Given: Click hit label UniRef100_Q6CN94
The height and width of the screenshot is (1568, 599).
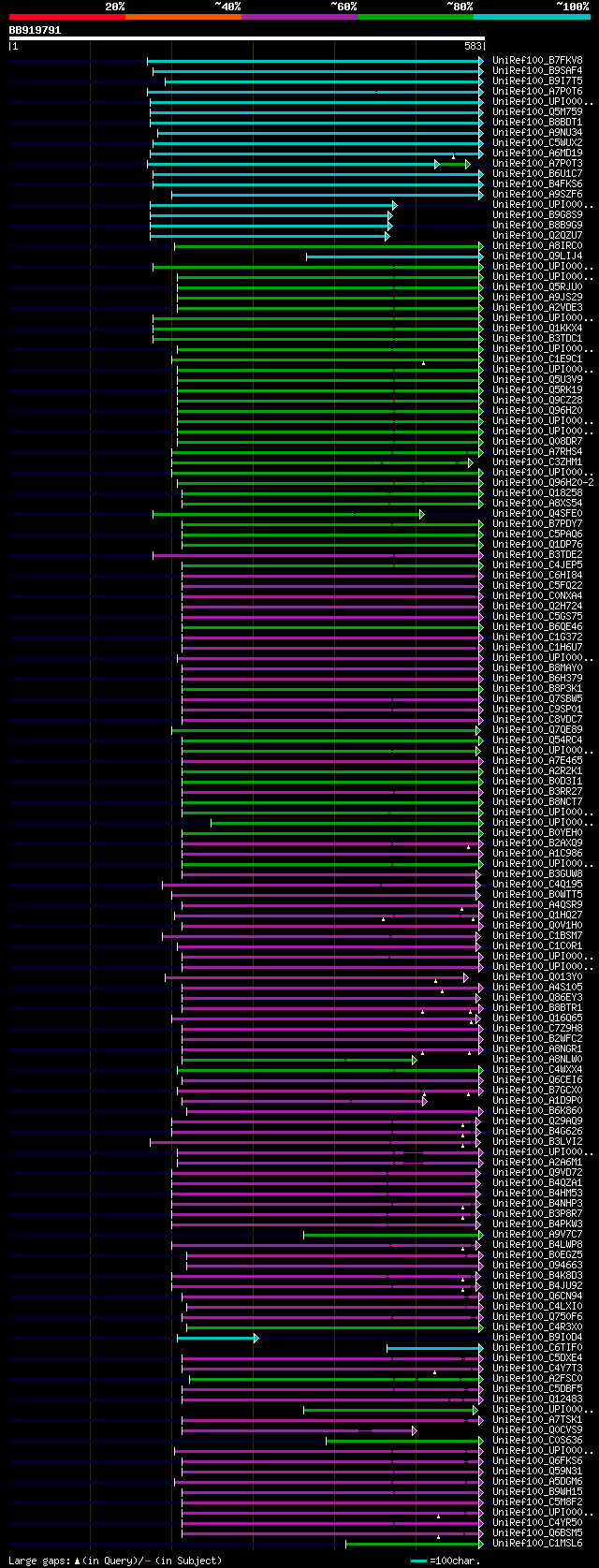Looking at the screenshot, I should [537, 1296].
